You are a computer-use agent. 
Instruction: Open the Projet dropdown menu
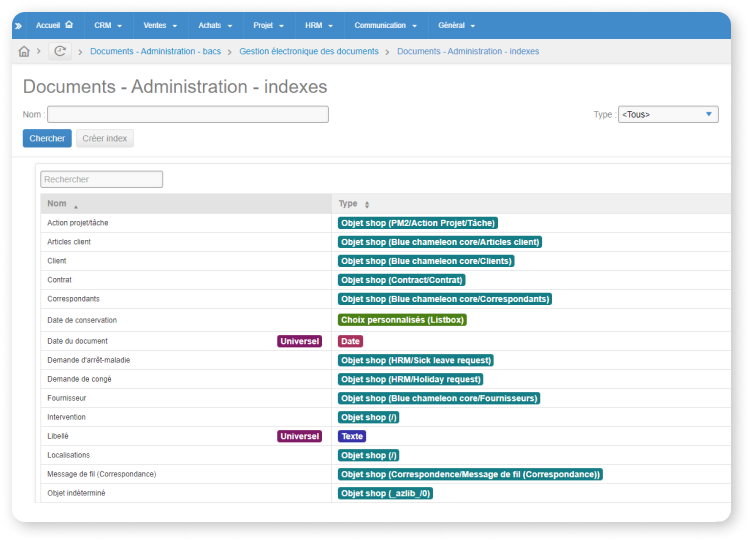269,25
